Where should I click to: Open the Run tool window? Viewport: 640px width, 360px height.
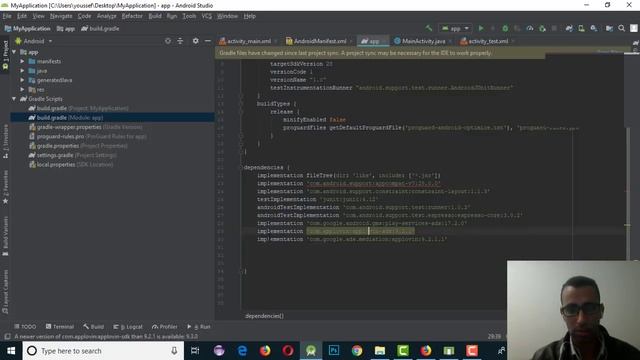tap(199, 327)
